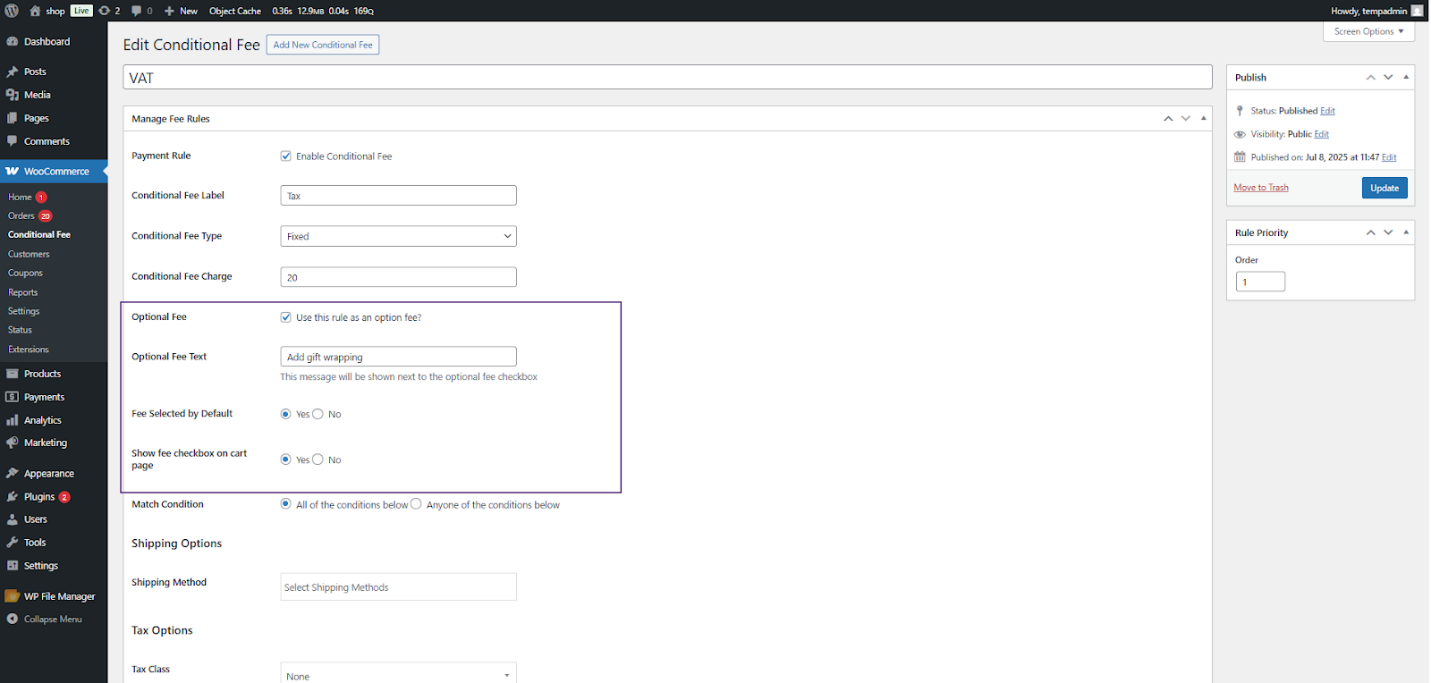
Task: Click the WP File Manager folder icon
Action: (12, 597)
